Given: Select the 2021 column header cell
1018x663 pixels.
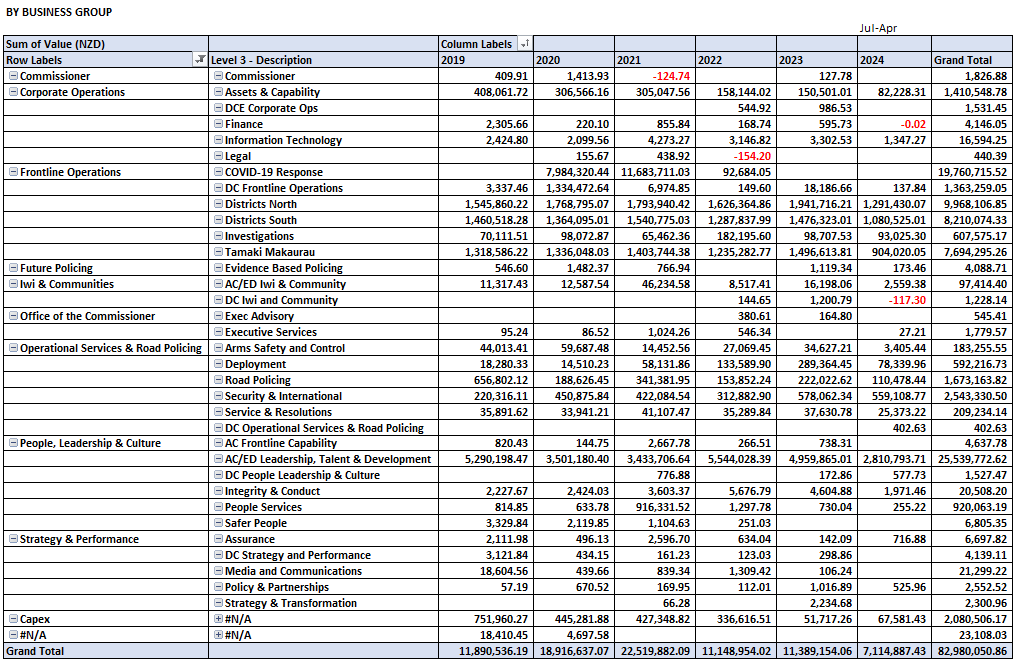Looking at the screenshot, I should click(x=653, y=60).
